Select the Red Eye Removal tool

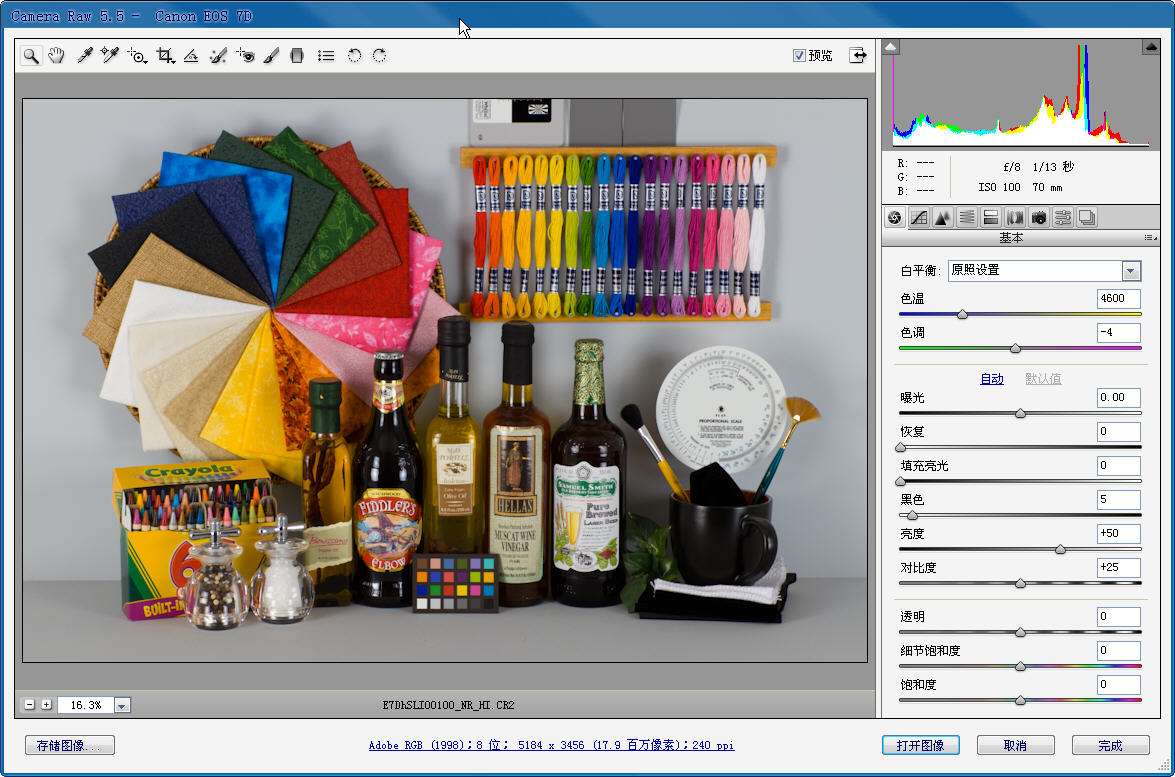[x=245, y=55]
